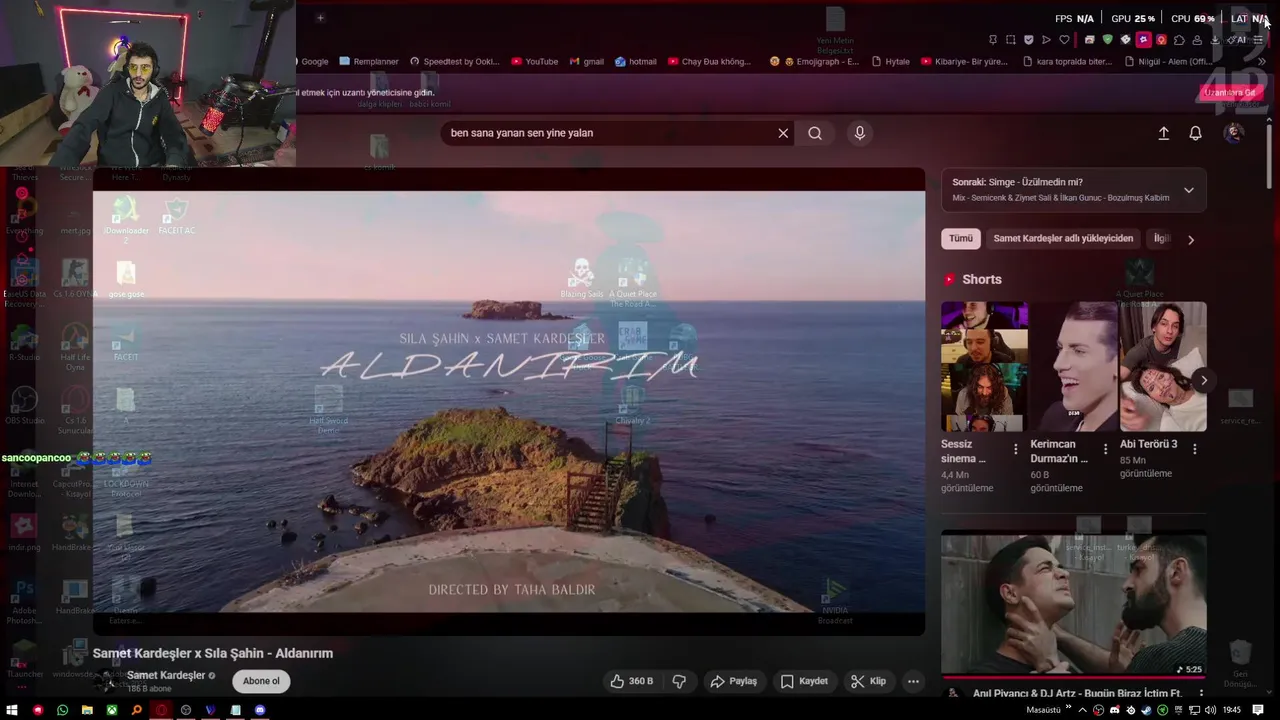Open the 'Kibariye- Bir yüre...' bookmark
The height and width of the screenshot is (720, 1280).
coord(964,61)
